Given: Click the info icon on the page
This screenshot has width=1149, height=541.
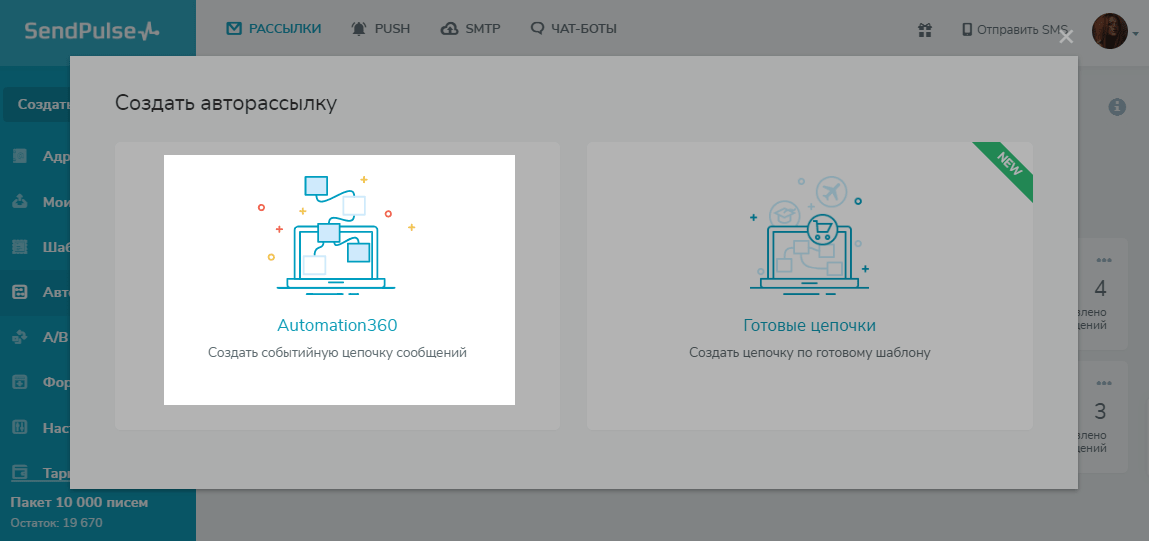Looking at the screenshot, I should [1117, 107].
